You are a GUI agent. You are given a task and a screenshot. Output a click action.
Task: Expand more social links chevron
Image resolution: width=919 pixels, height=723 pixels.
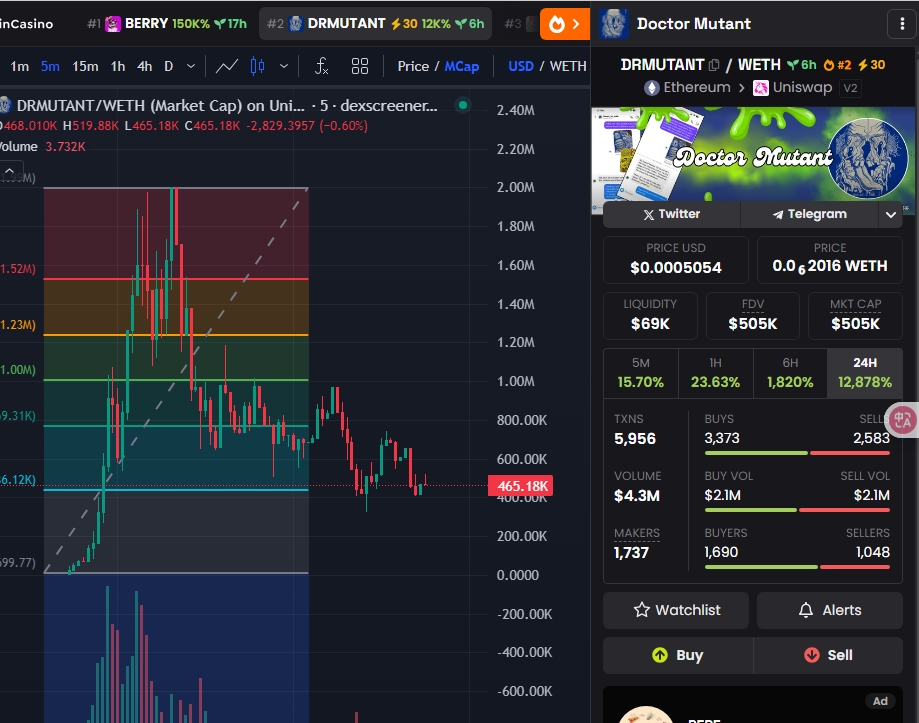891,214
